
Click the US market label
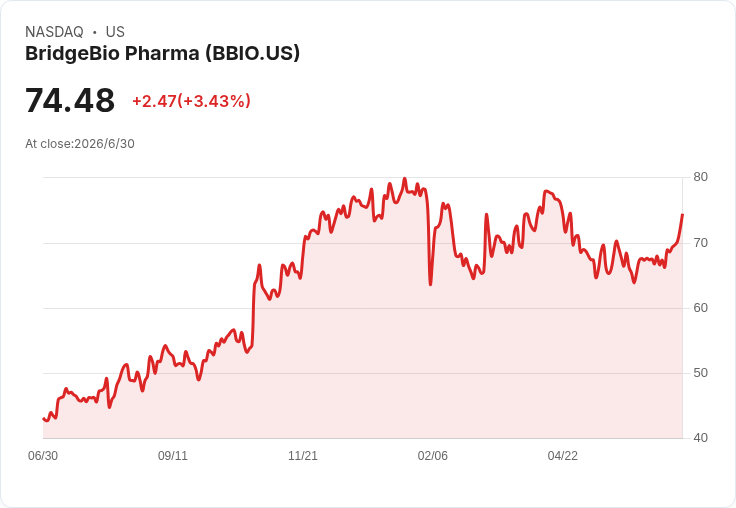[115, 32]
